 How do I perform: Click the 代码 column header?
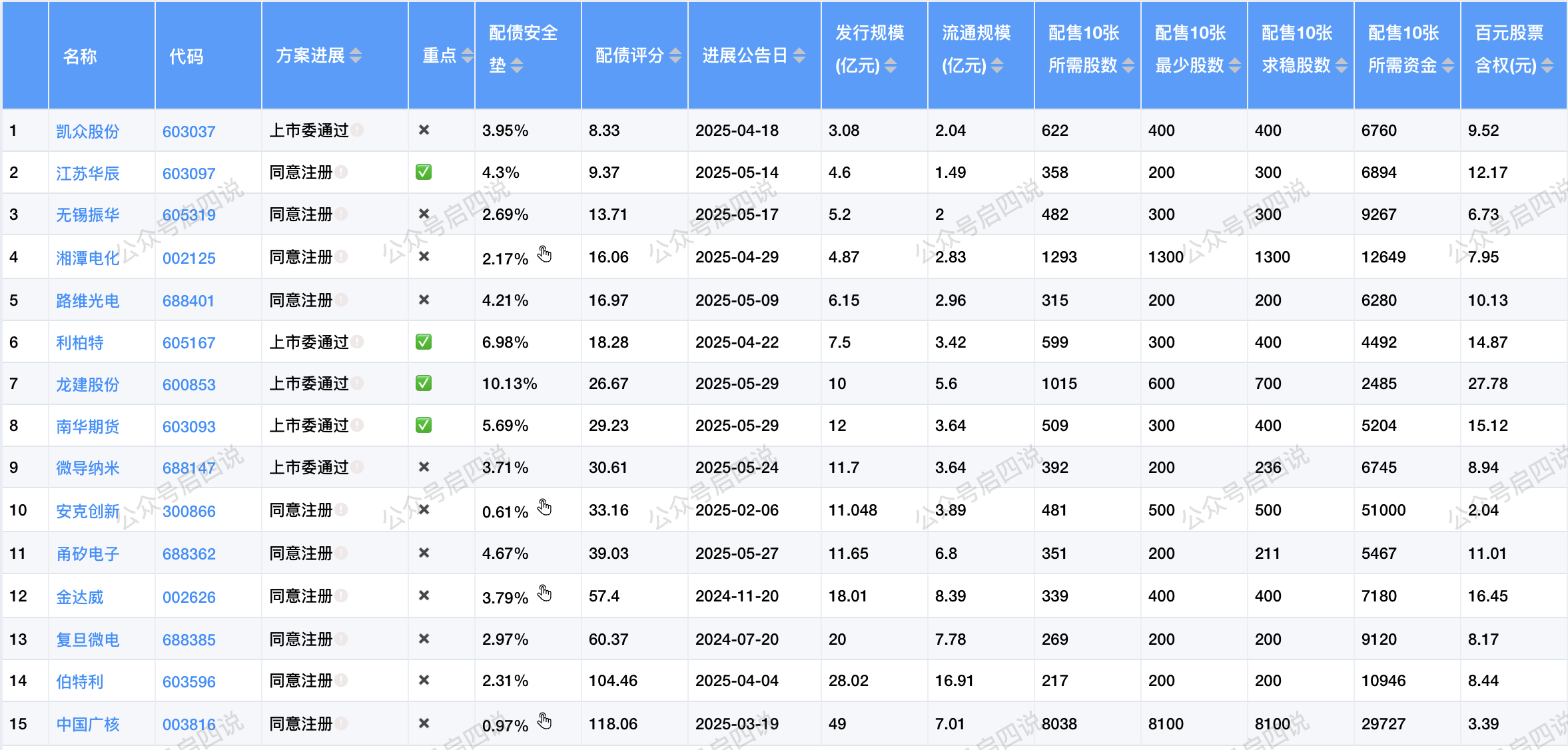pos(186,56)
